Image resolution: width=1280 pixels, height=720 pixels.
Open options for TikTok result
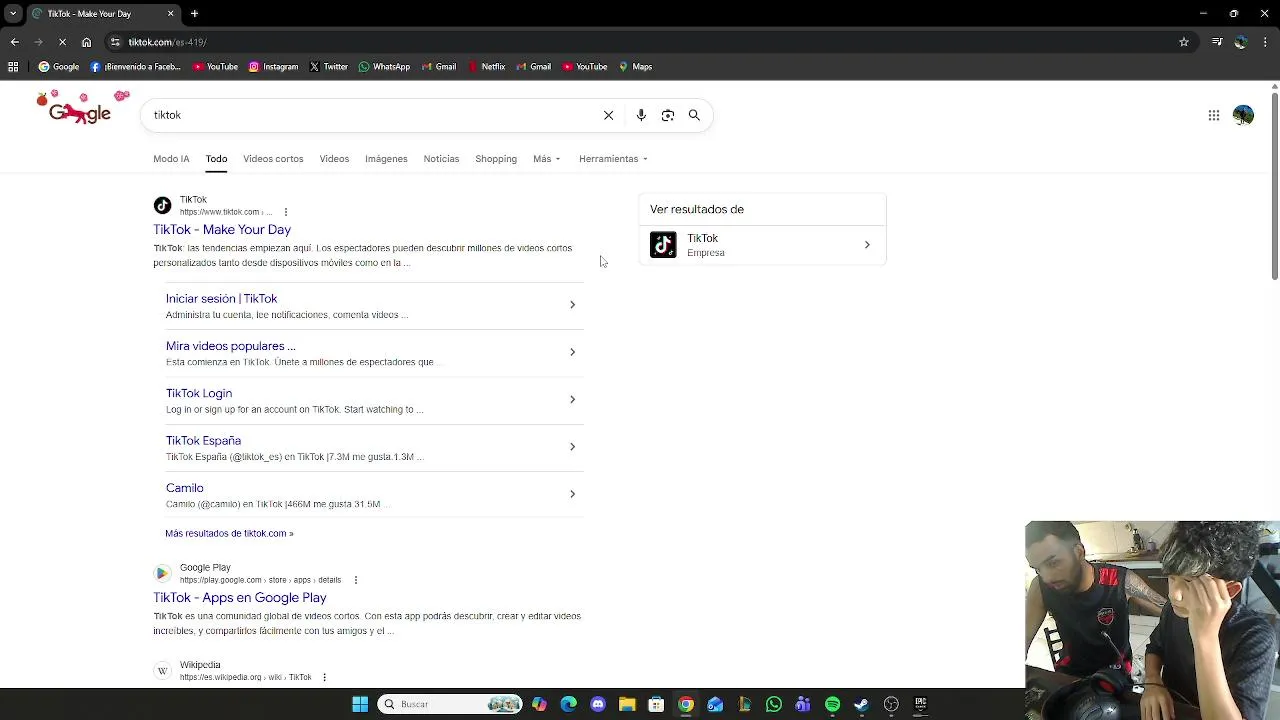pos(286,212)
